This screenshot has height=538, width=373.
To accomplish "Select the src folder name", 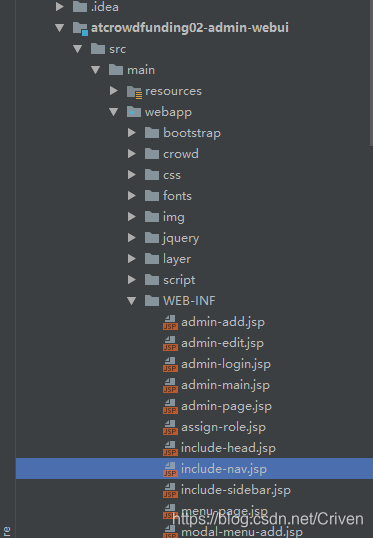I will click(118, 49).
